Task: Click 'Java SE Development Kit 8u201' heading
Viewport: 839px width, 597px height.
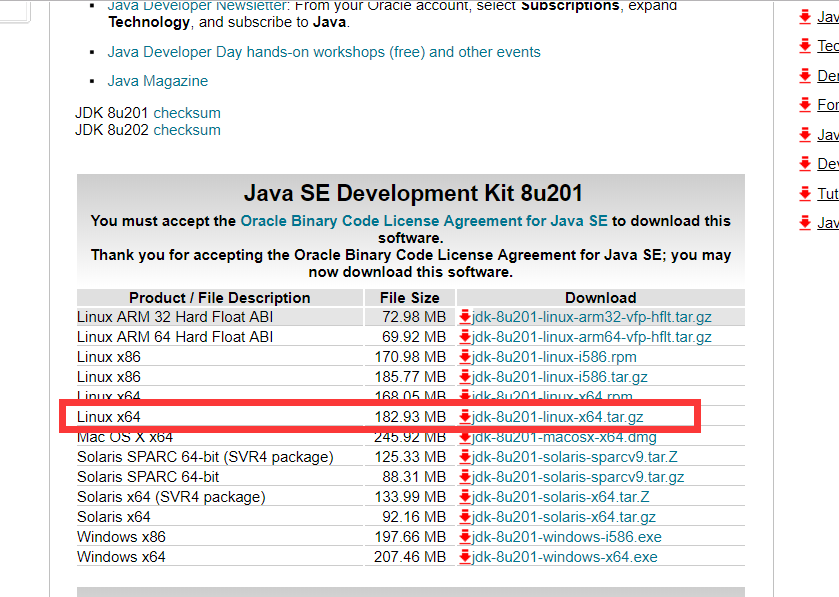Action: pos(413,193)
